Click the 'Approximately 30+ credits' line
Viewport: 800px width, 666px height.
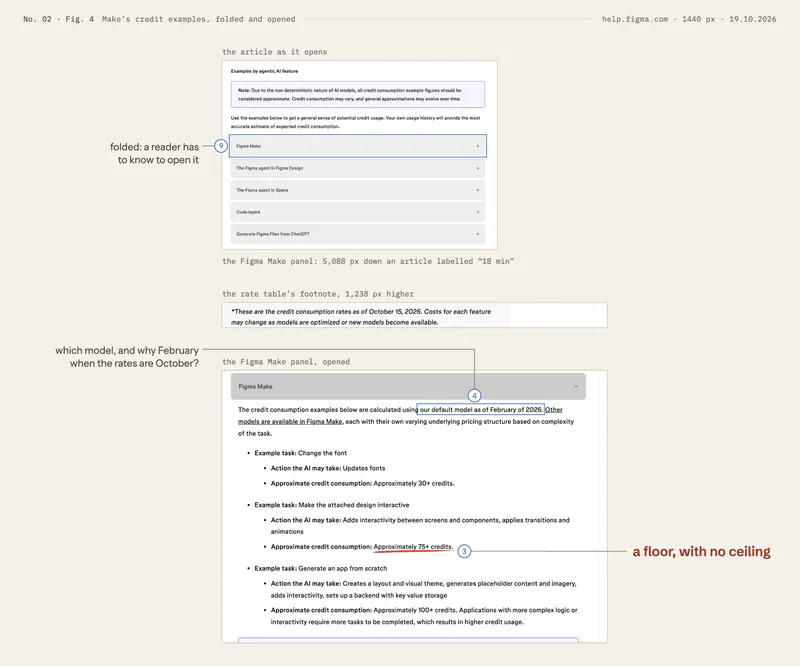coord(362,483)
